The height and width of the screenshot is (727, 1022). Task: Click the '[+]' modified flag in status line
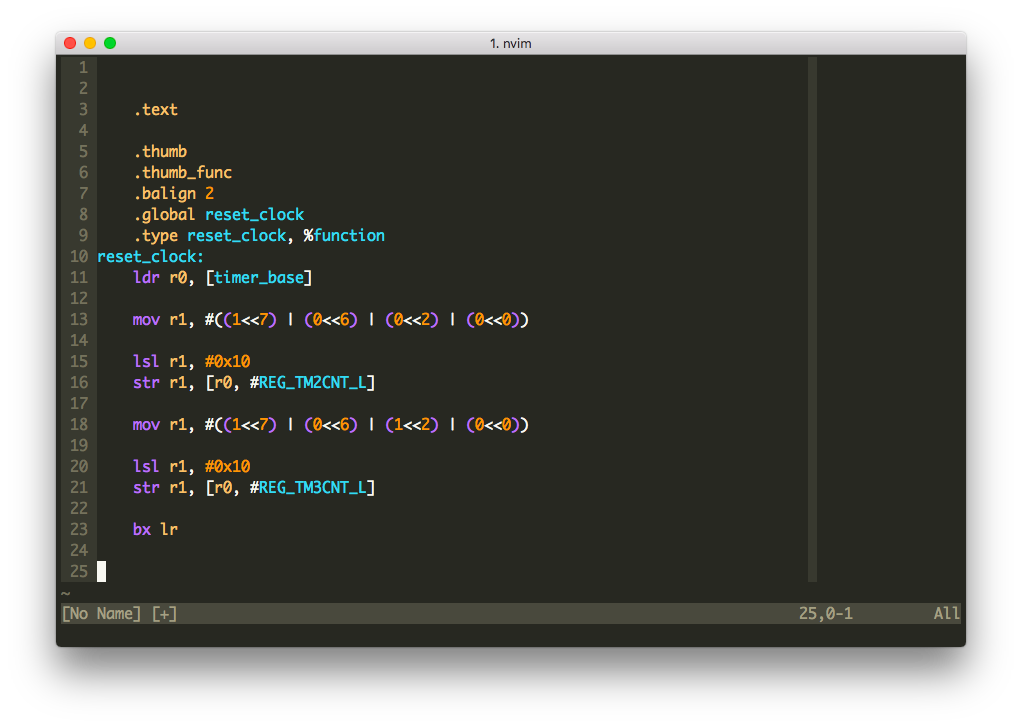pos(164,614)
